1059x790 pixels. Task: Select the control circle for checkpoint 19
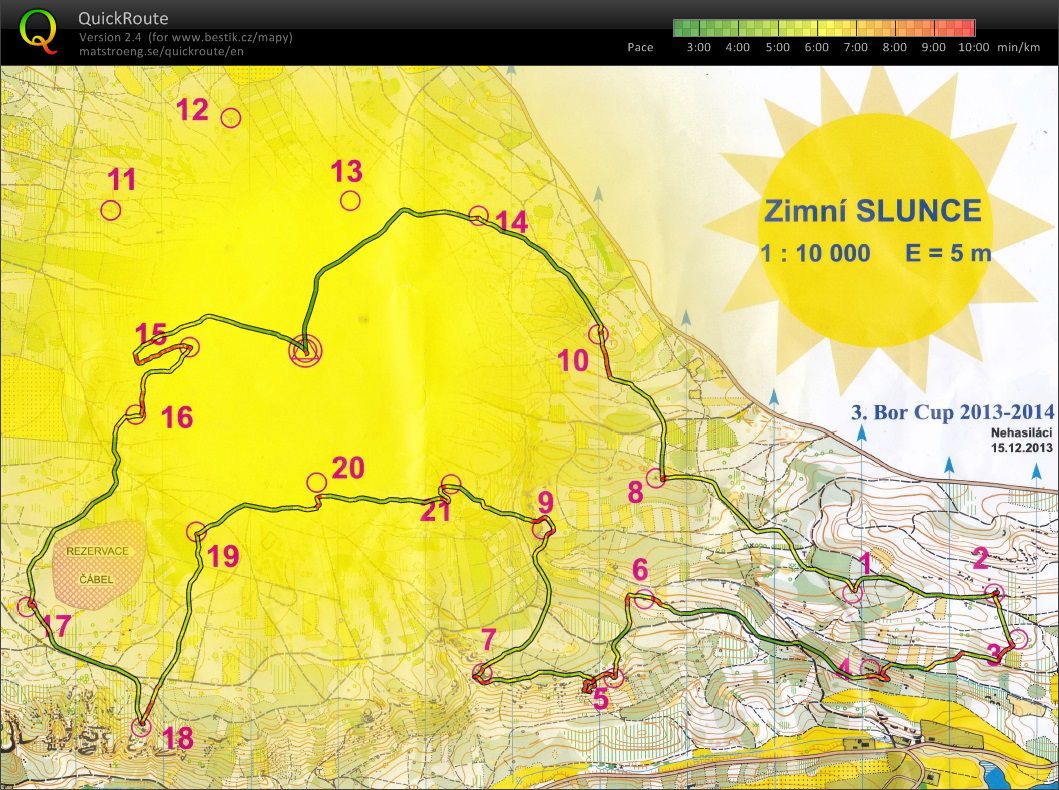coord(196,531)
